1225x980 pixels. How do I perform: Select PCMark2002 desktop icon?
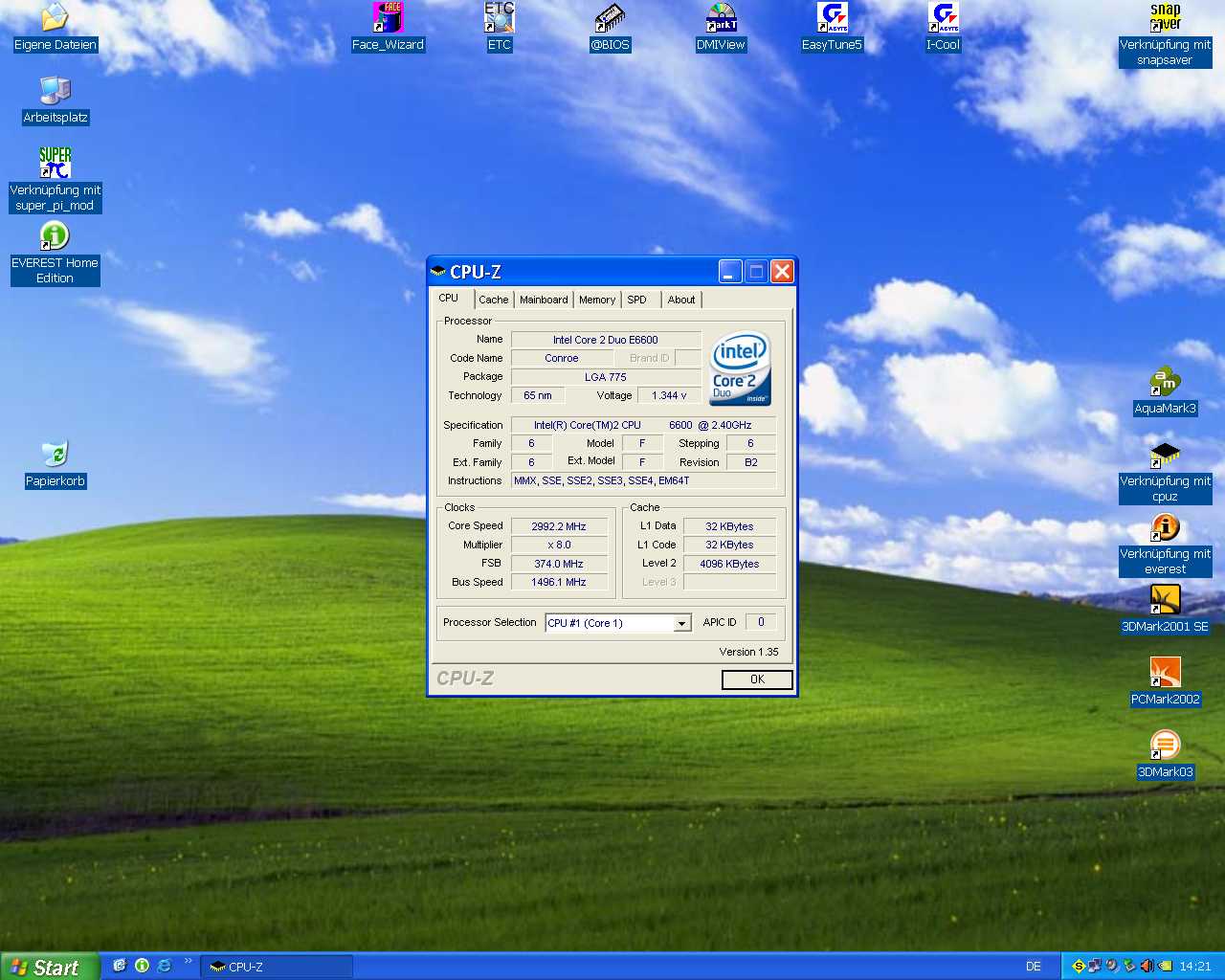tap(1165, 672)
